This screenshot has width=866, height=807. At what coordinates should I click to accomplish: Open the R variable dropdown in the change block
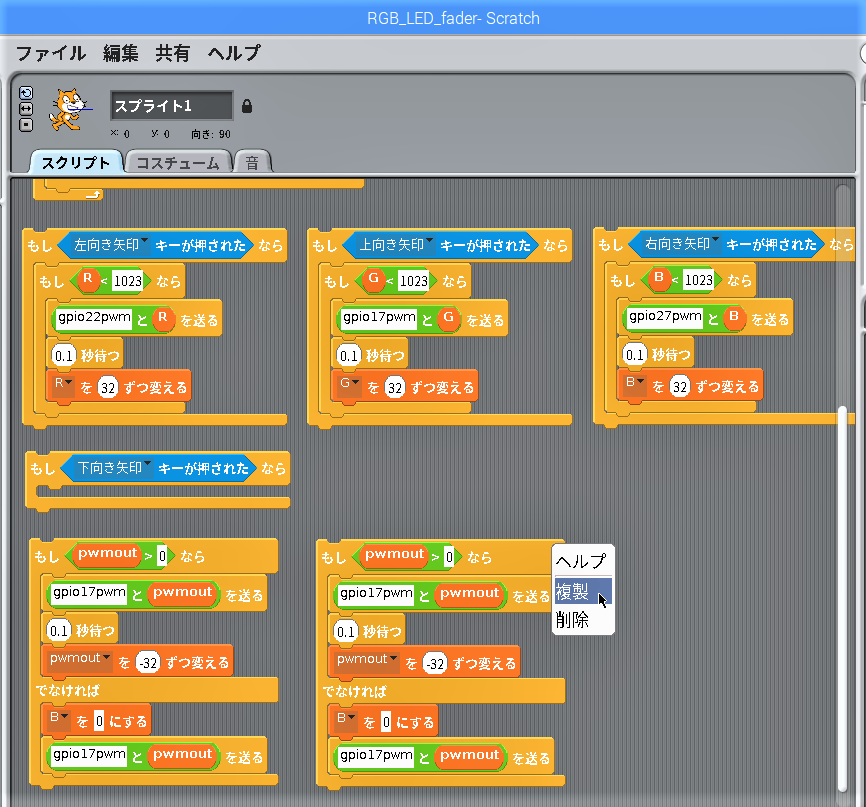click(x=64, y=384)
